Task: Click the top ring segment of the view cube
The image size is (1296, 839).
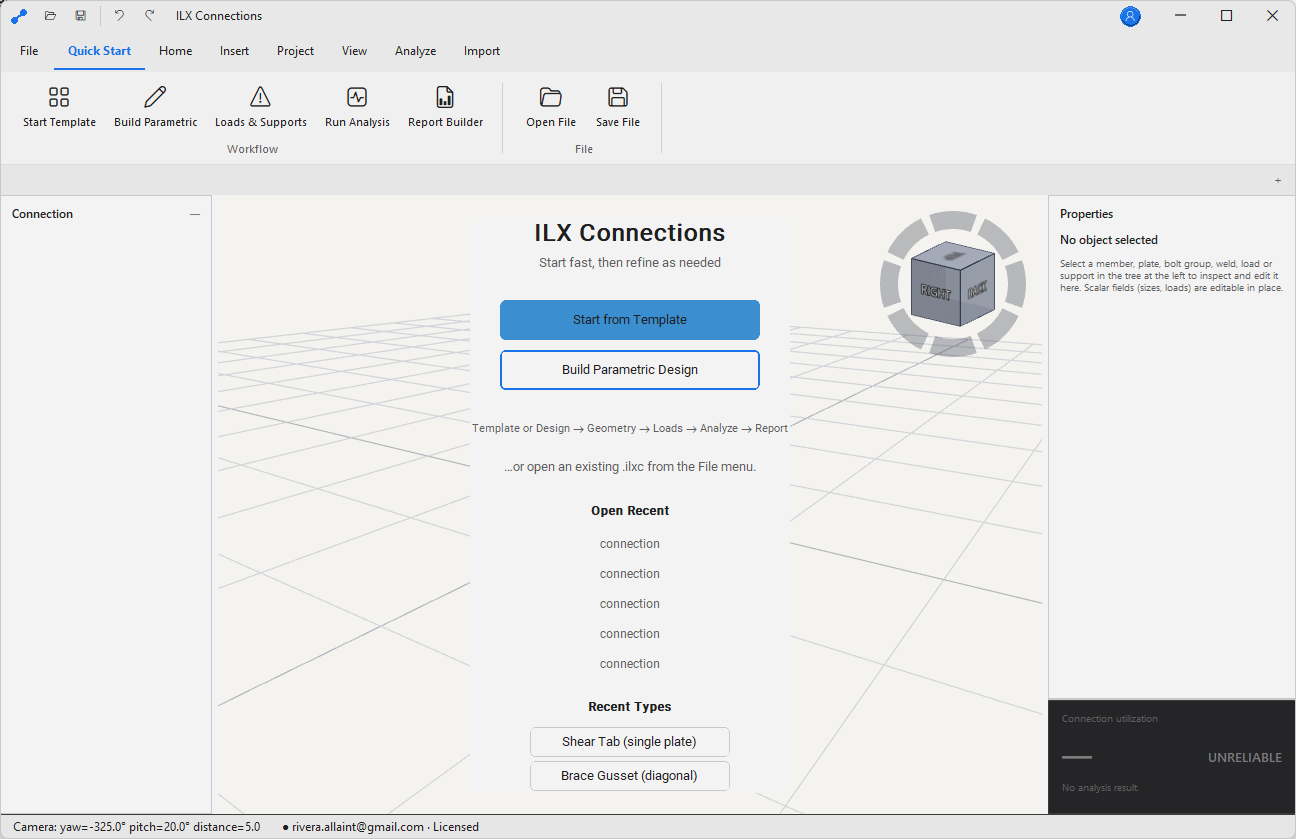Action: [953, 221]
